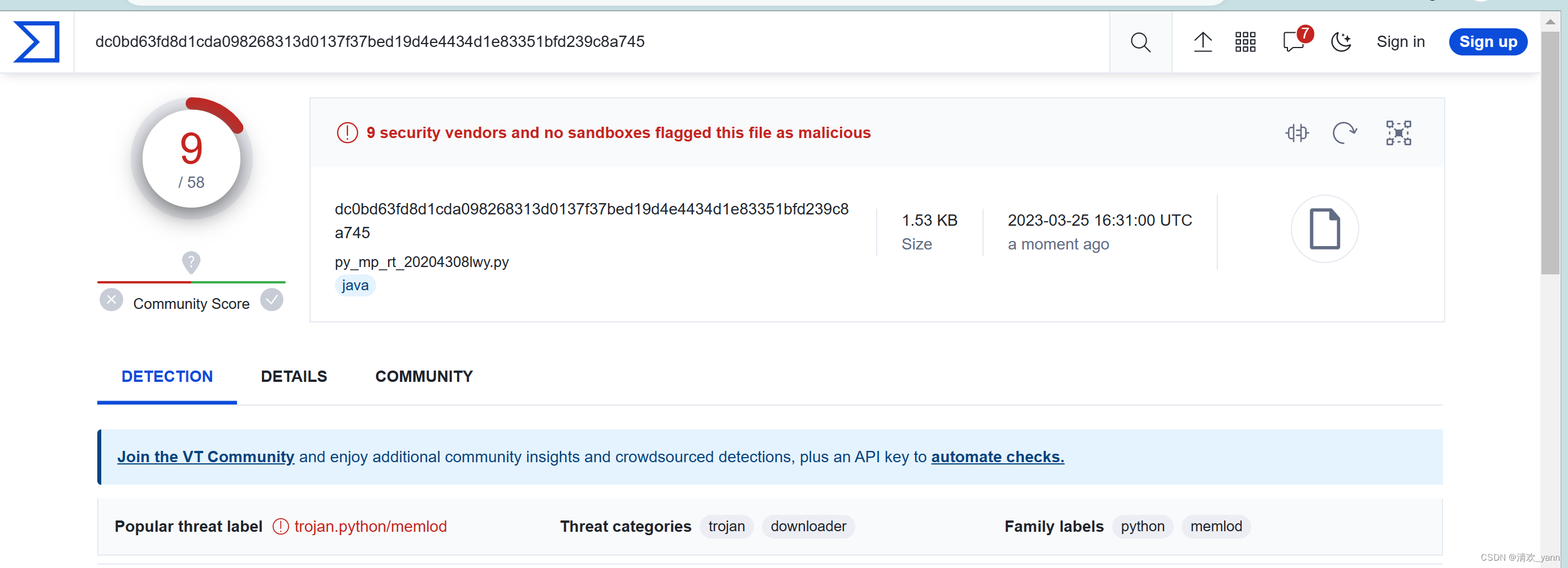Click the automate checks link
Image resolution: width=1568 pixels, height=568 pixels.
[x=997, y=457]
